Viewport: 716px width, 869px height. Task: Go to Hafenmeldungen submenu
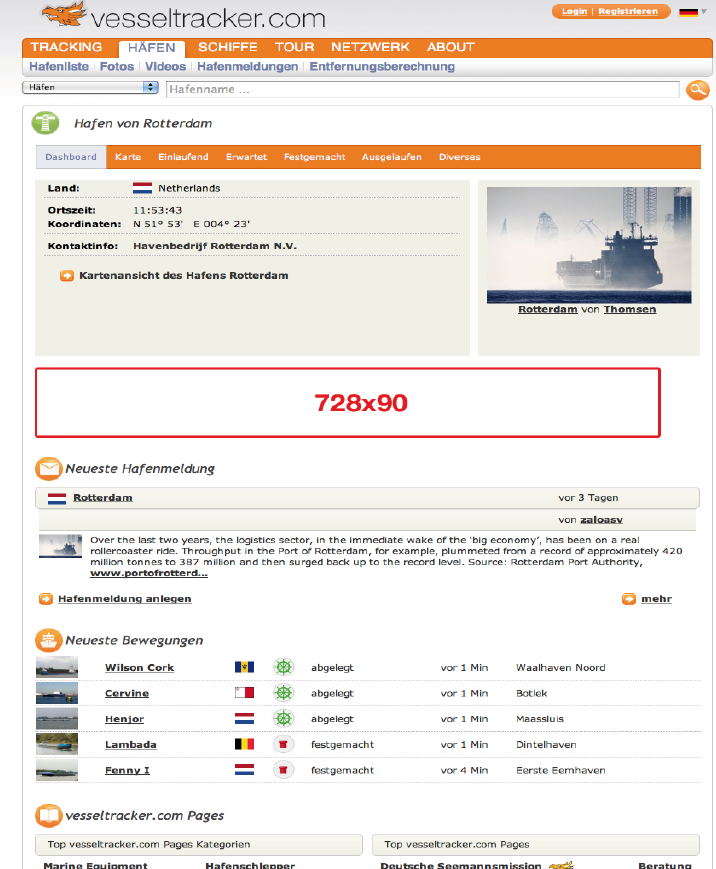(248, 67)
